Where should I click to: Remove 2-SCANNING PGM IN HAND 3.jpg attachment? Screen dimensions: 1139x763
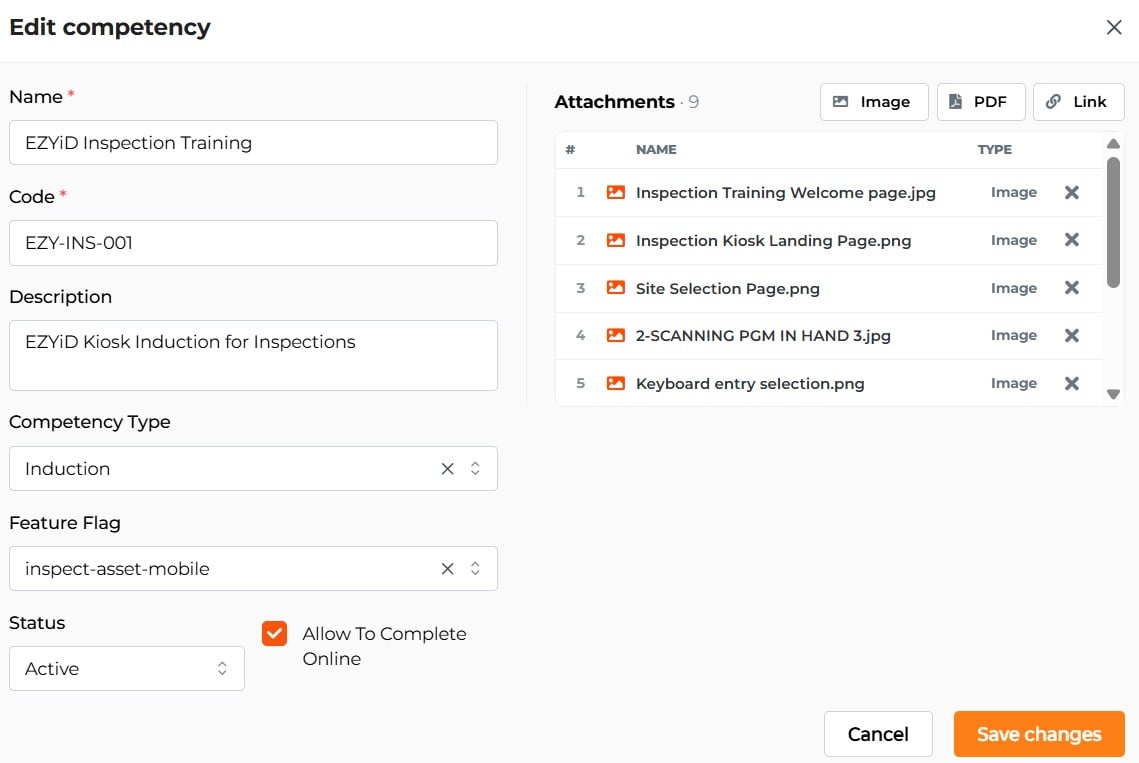1071,336
